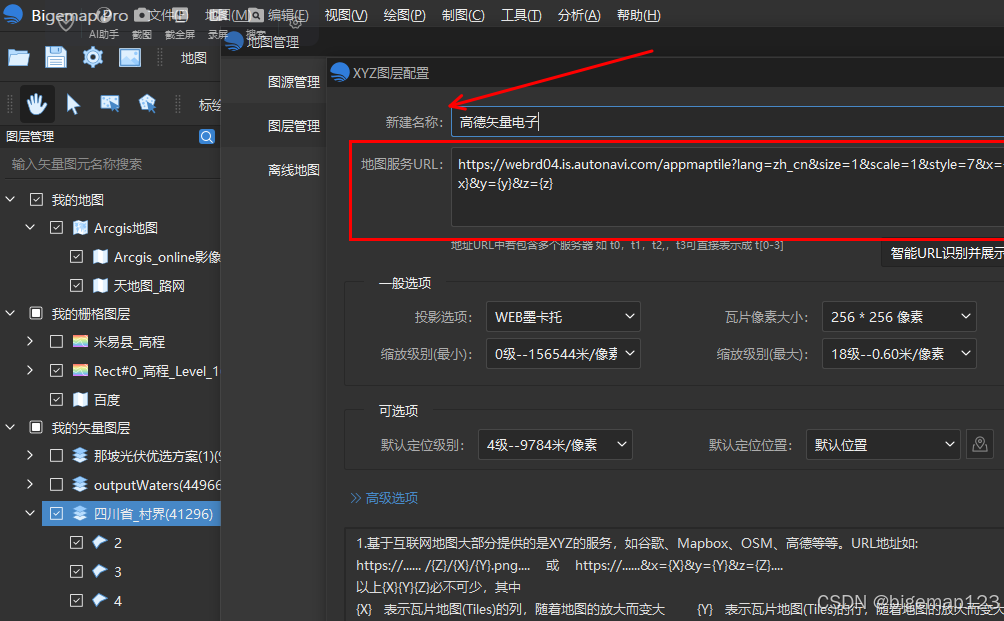1004x621 pixels.
Task: Click the 四川省_村界 layer stack icon
Action: click(x=80, y=513)
